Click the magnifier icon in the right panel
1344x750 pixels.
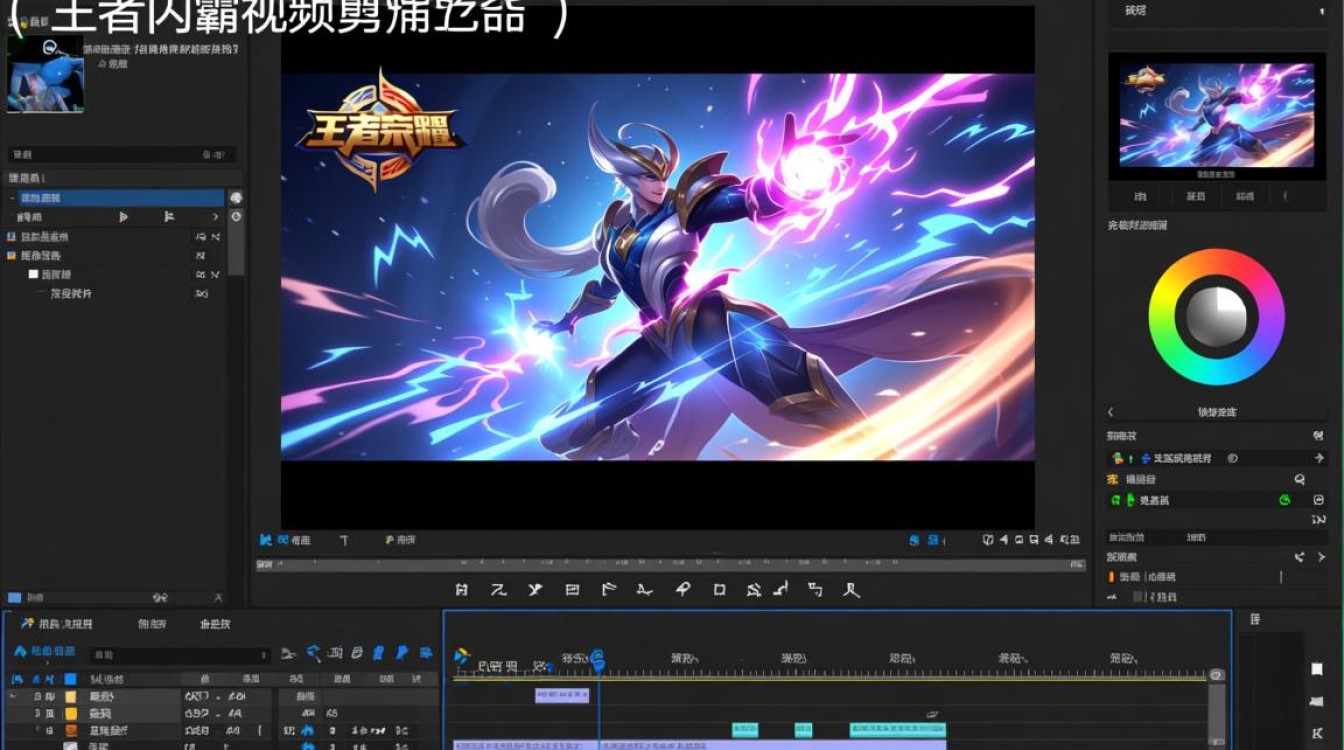pos(1300,480)
